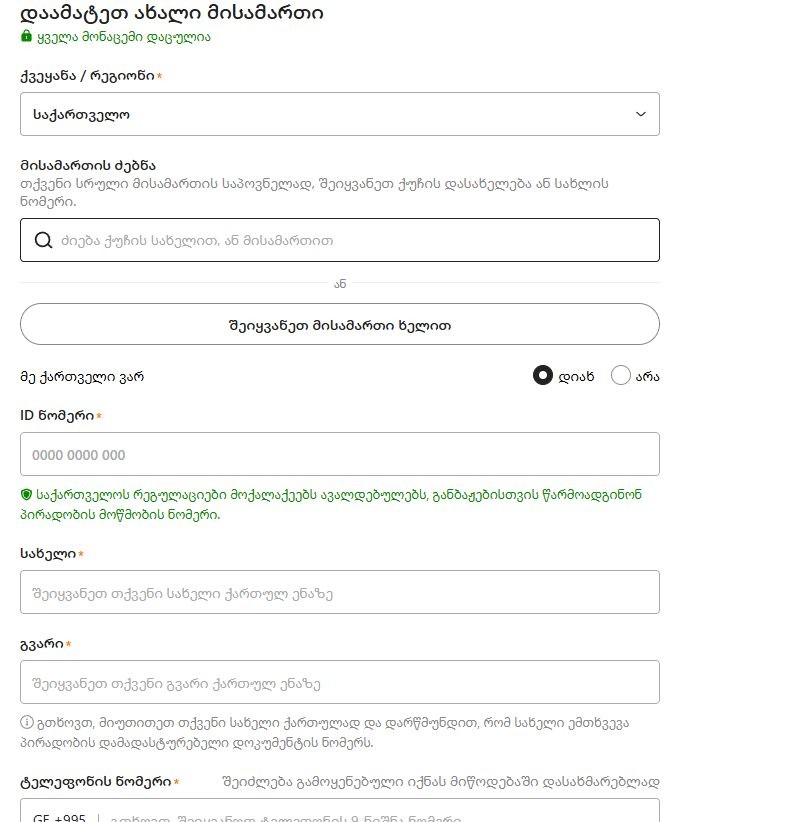Viewport: 785px width, 822px height.
Task: Open the country dropdown showing საქართველო
Action: click(x=340, y=114)
